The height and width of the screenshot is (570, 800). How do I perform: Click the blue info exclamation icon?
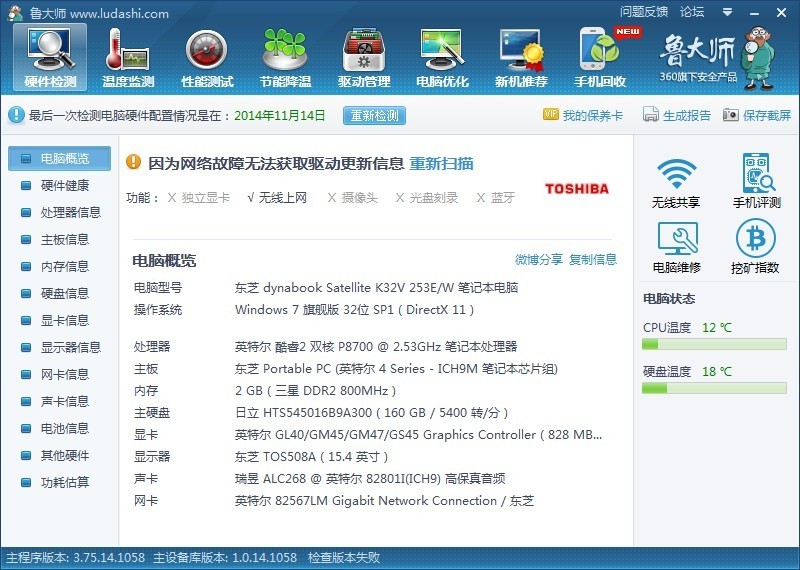point(16,115)
